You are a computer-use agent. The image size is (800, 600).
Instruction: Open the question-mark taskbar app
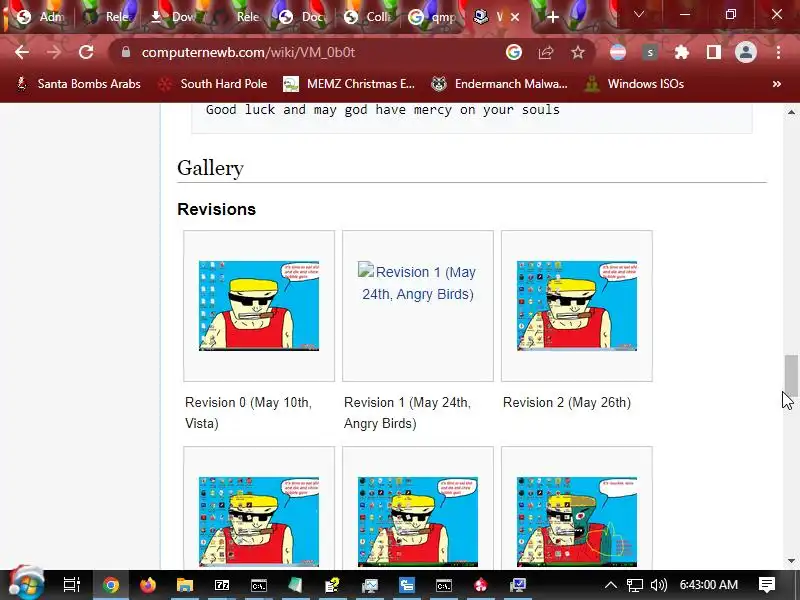pyautogui.click(x=332, y=585)
